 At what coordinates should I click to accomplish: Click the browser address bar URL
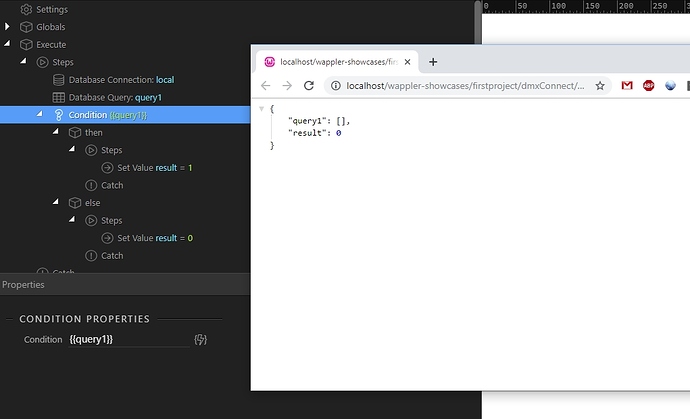(465, 85)
